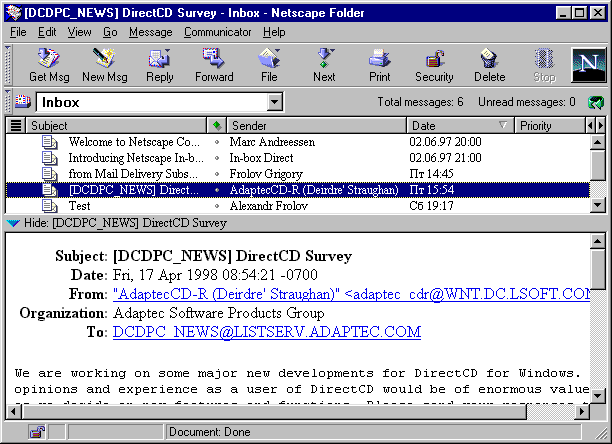Open the Message menu
The width and height of the screenshot is (612, 444).
pos(151,32)
